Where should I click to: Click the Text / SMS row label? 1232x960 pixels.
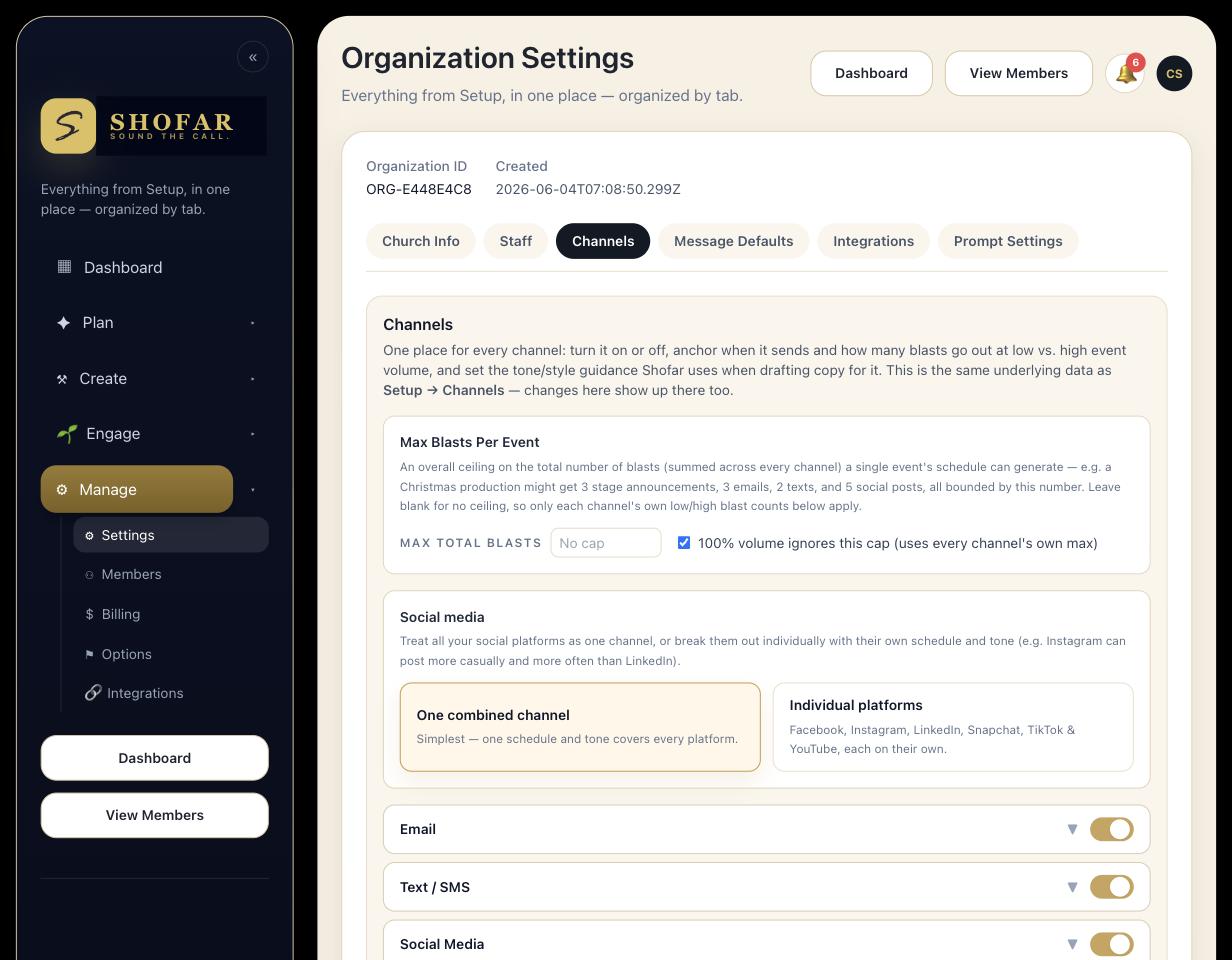[435, 887]
